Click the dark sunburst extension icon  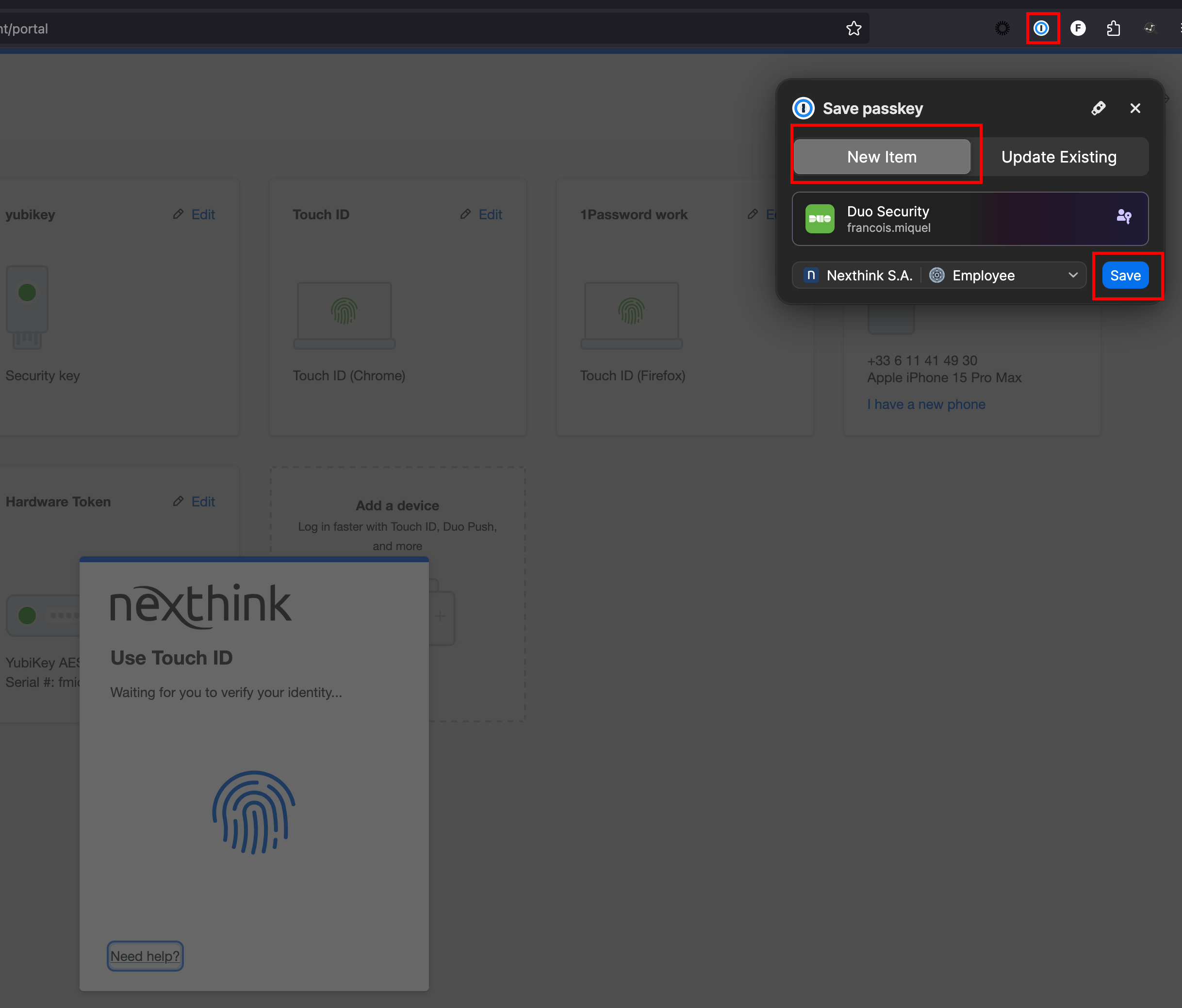click(x=1002, y=28)
